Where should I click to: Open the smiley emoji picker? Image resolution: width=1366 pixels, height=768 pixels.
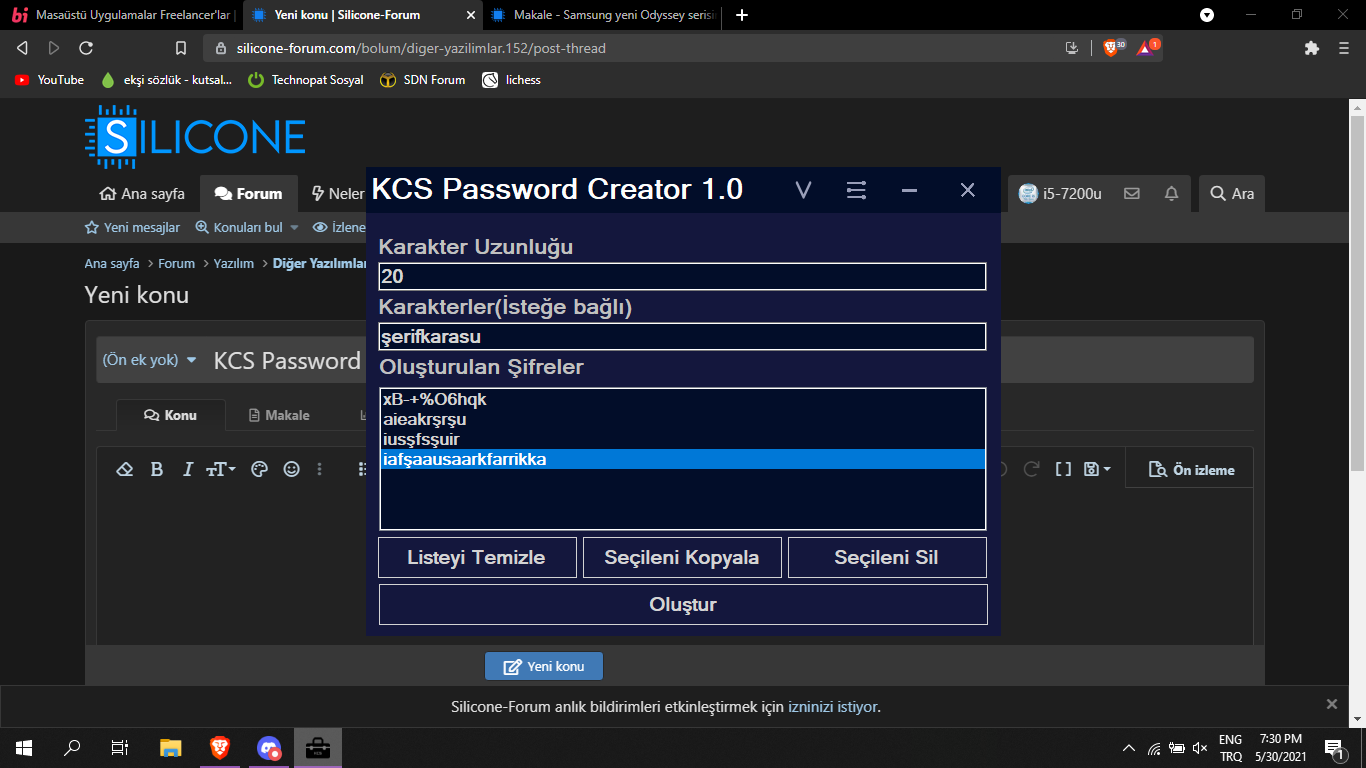(x=291, y=469)
